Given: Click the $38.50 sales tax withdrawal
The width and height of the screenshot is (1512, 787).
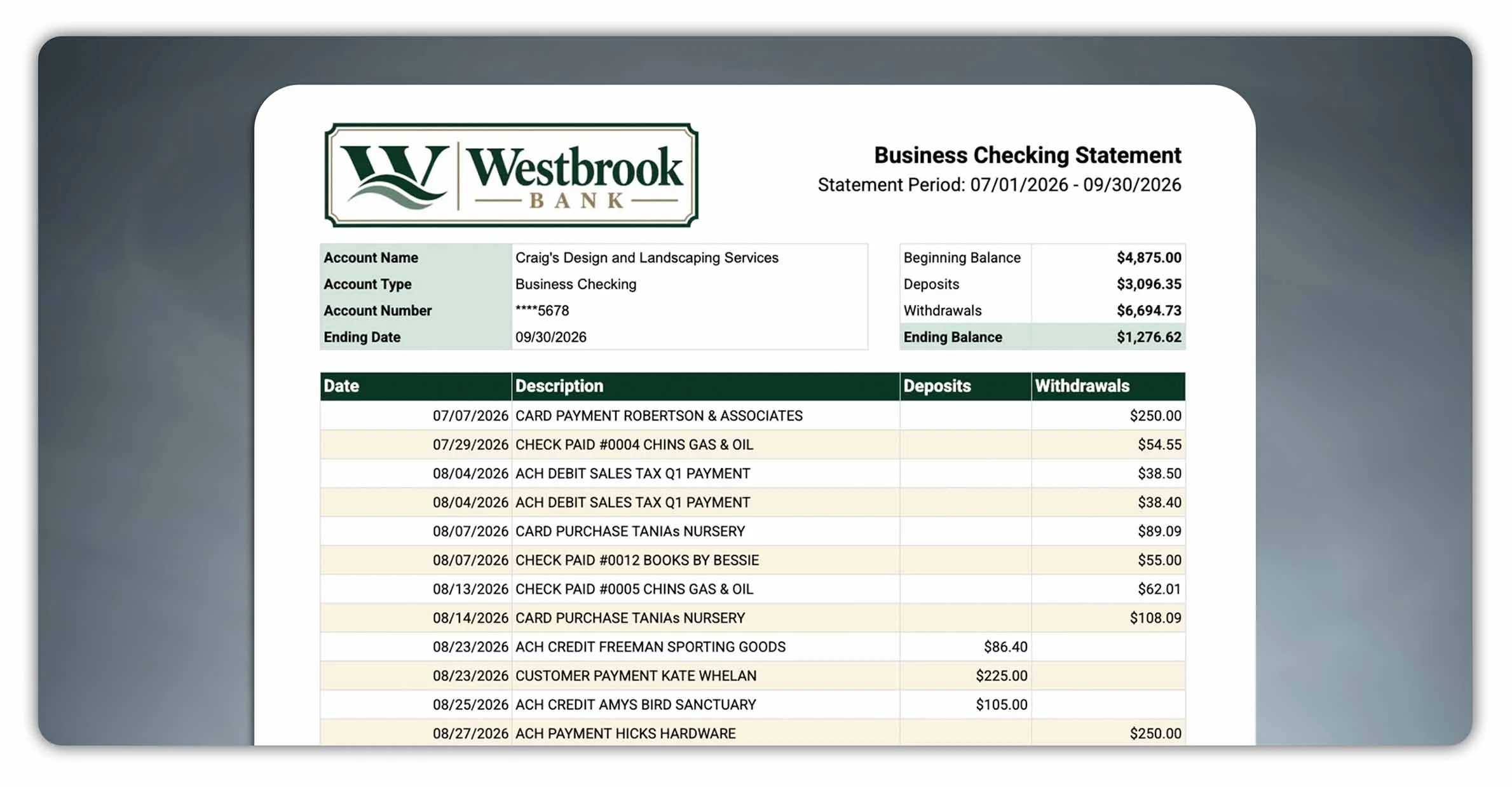Looking at the screenshot, I should [1159, 474].
